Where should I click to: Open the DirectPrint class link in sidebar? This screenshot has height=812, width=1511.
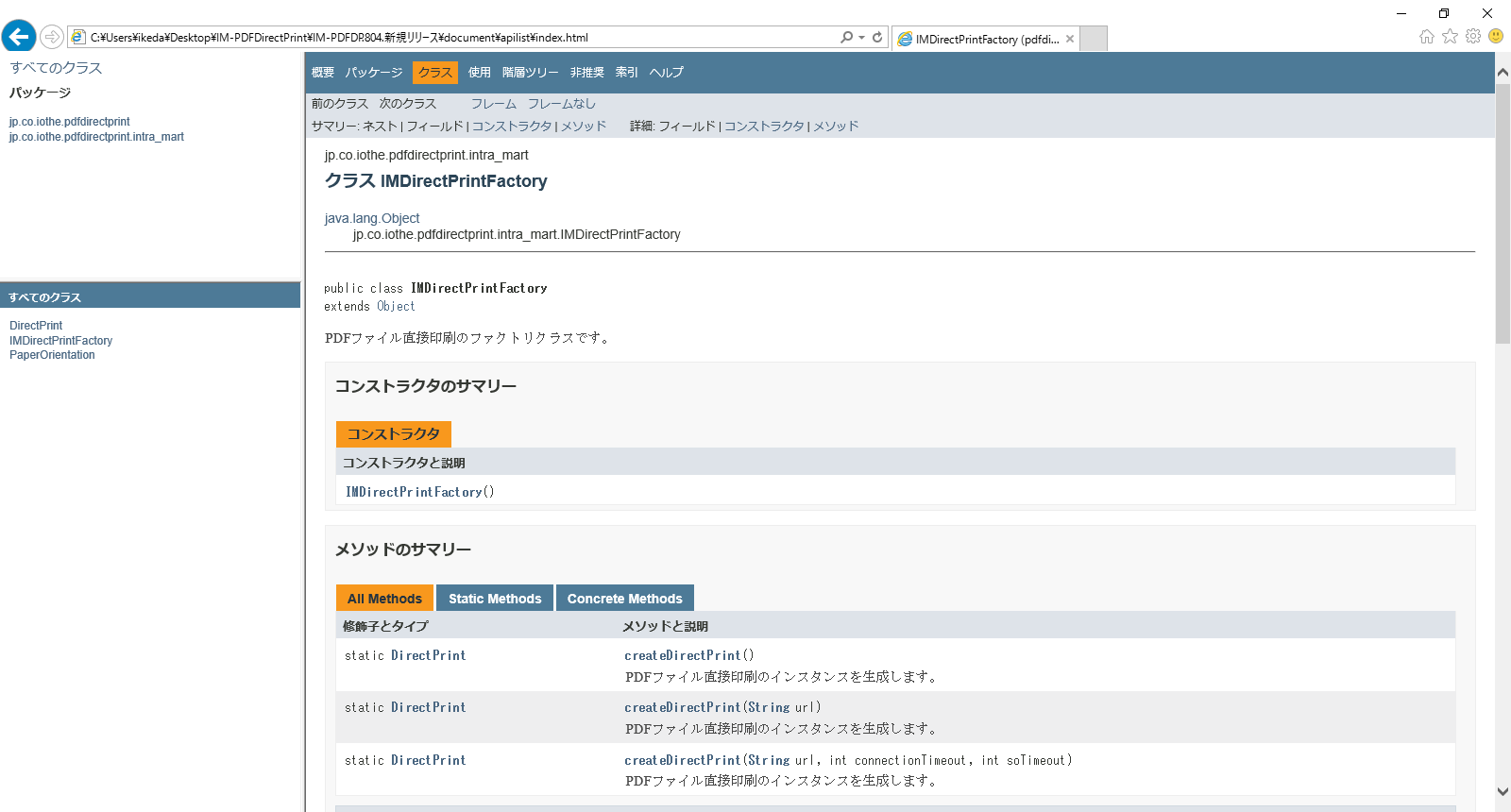(x=36, y=326)
